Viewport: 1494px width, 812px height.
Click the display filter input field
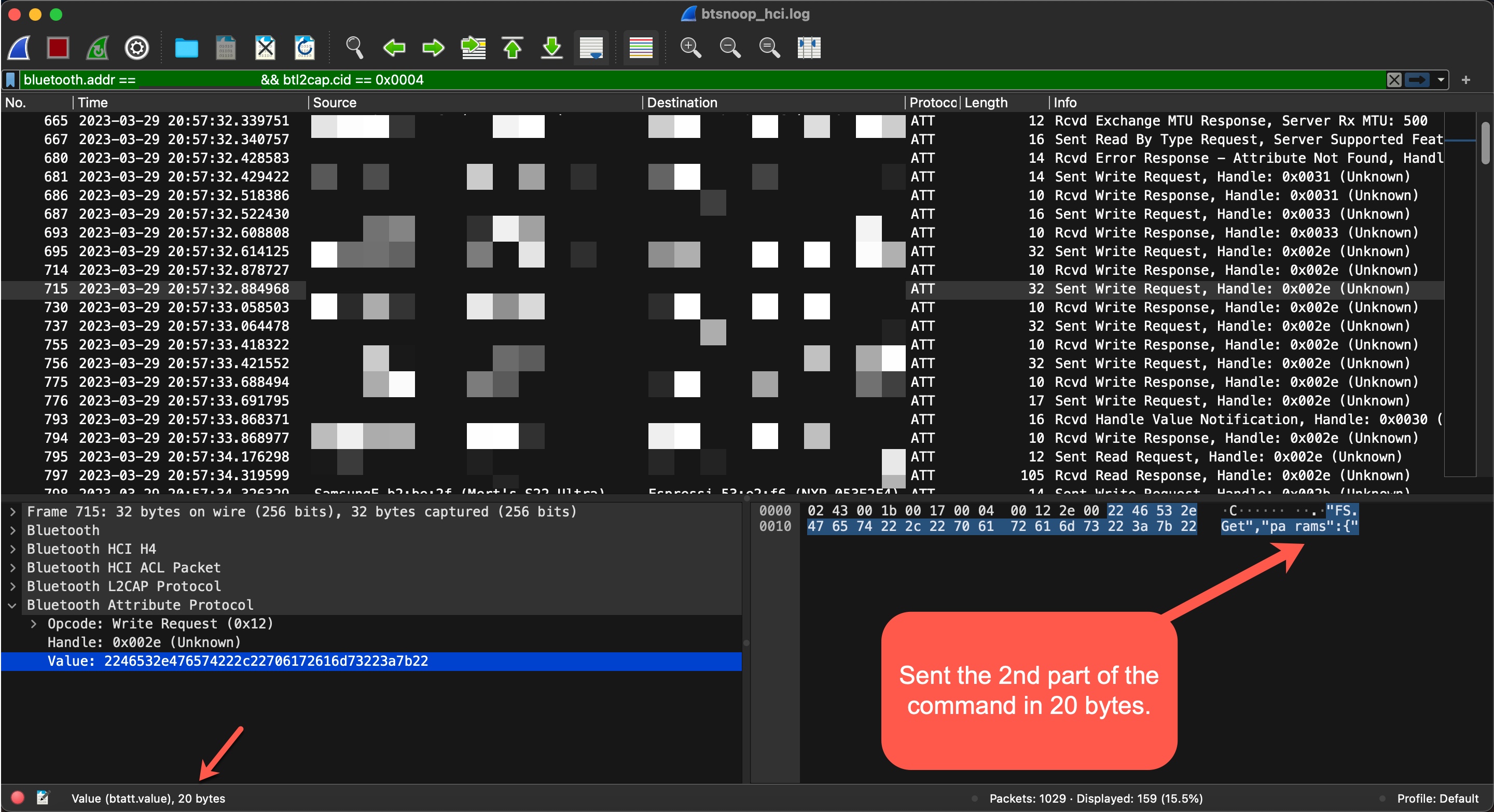click(x=702, y=80)
